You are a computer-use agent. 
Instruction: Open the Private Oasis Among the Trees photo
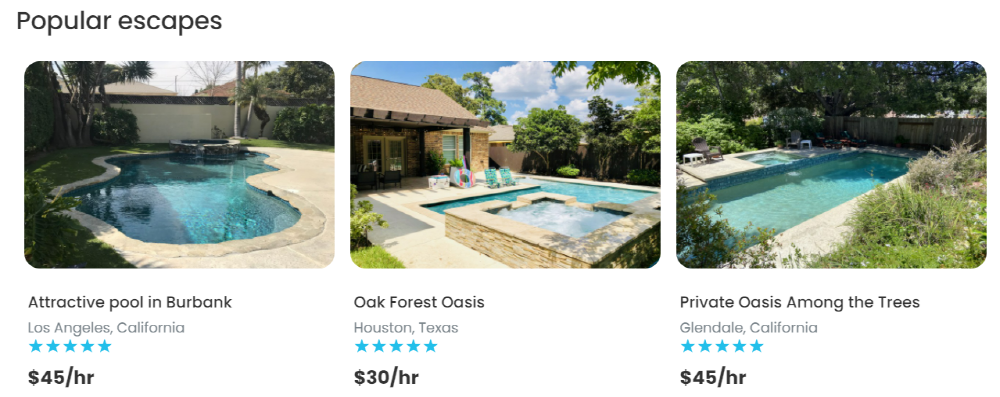[x=831, y=165]
